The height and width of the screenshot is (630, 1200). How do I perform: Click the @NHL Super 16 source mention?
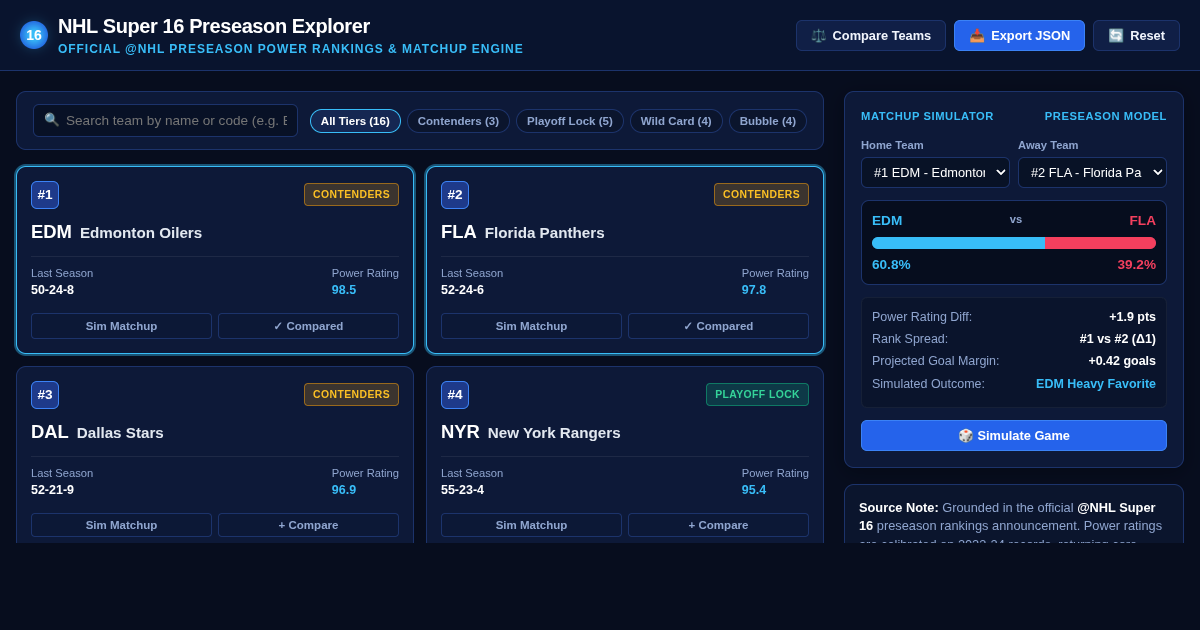pyautogui.click(x=1007, y=516)
